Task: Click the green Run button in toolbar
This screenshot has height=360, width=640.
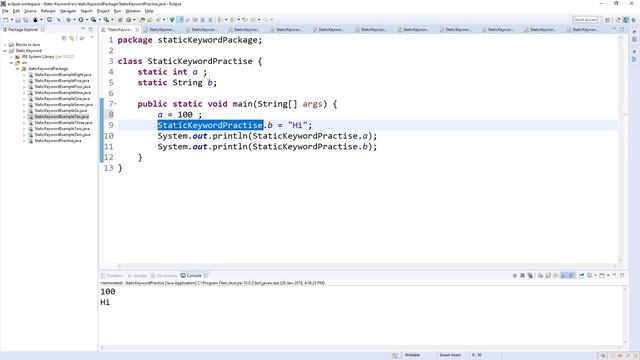Action: click(x=81, y=20)
